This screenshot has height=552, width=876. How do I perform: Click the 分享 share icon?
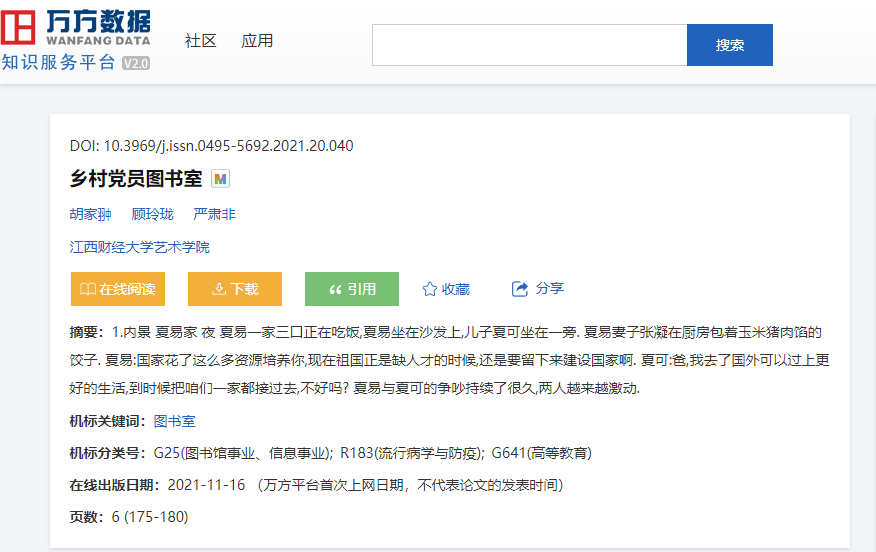(520, 289)
